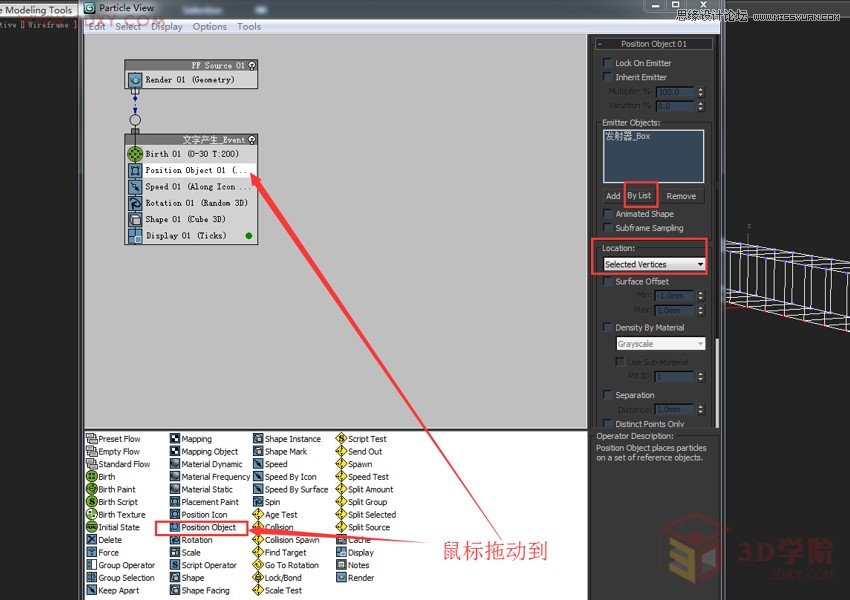Open the Options menu in Particle View
850x600 pixels.
point(208,27)
